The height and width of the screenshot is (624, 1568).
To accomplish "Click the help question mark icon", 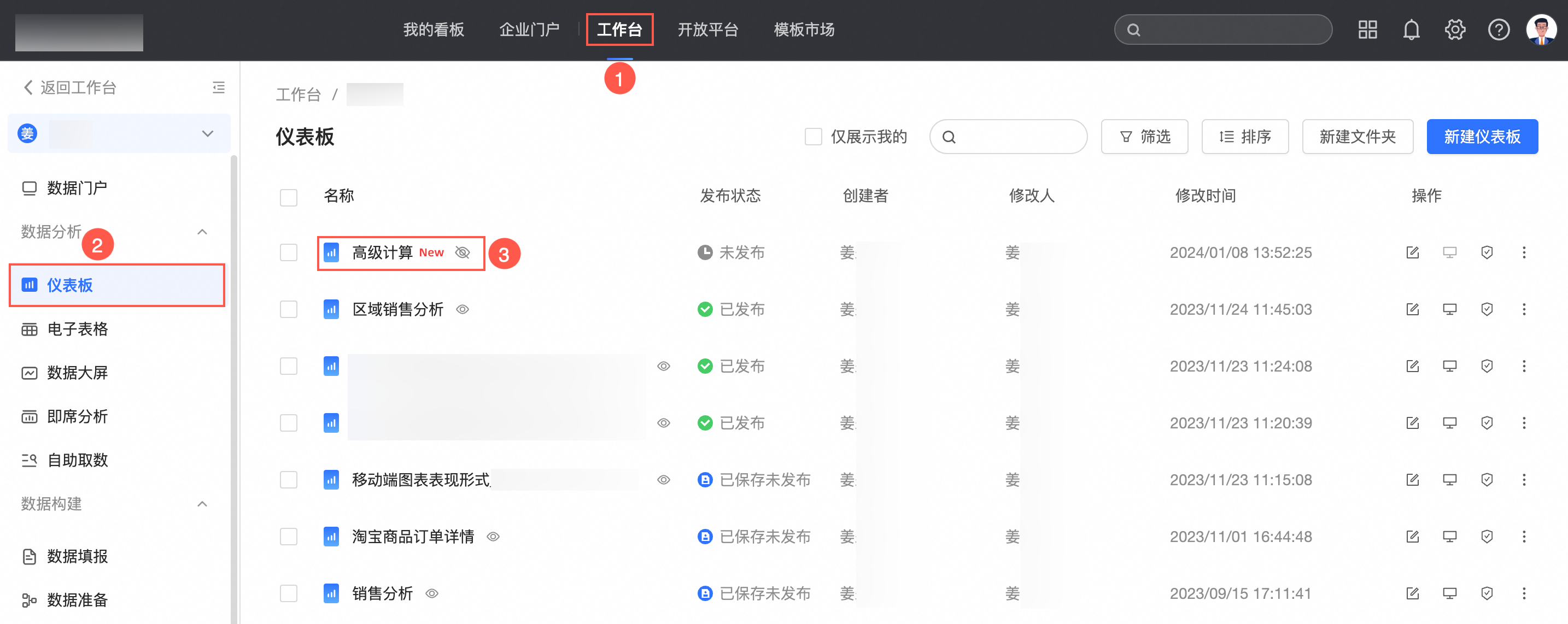I will (1498, 29).
